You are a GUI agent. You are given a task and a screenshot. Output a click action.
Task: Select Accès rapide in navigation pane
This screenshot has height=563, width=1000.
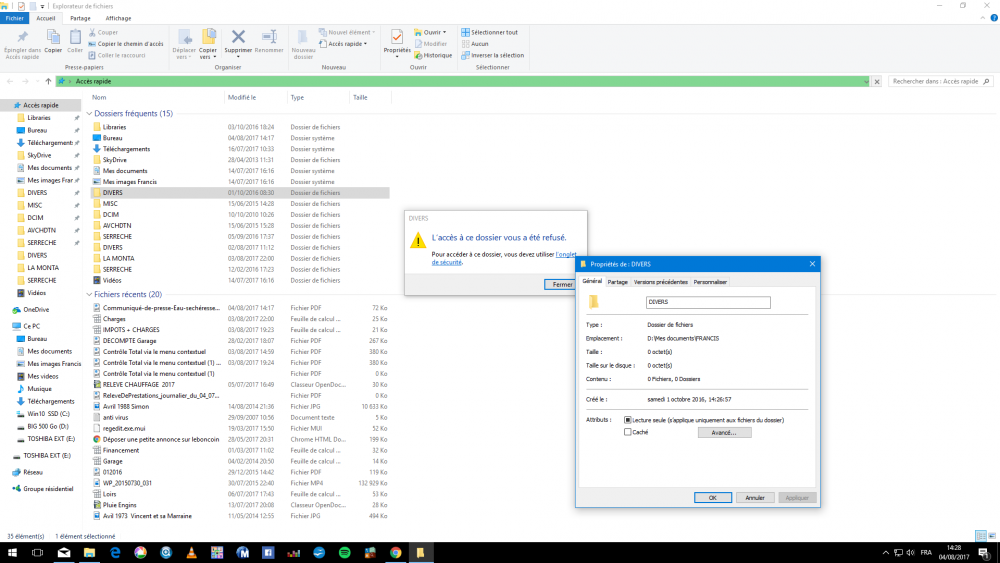click(41, 105)
